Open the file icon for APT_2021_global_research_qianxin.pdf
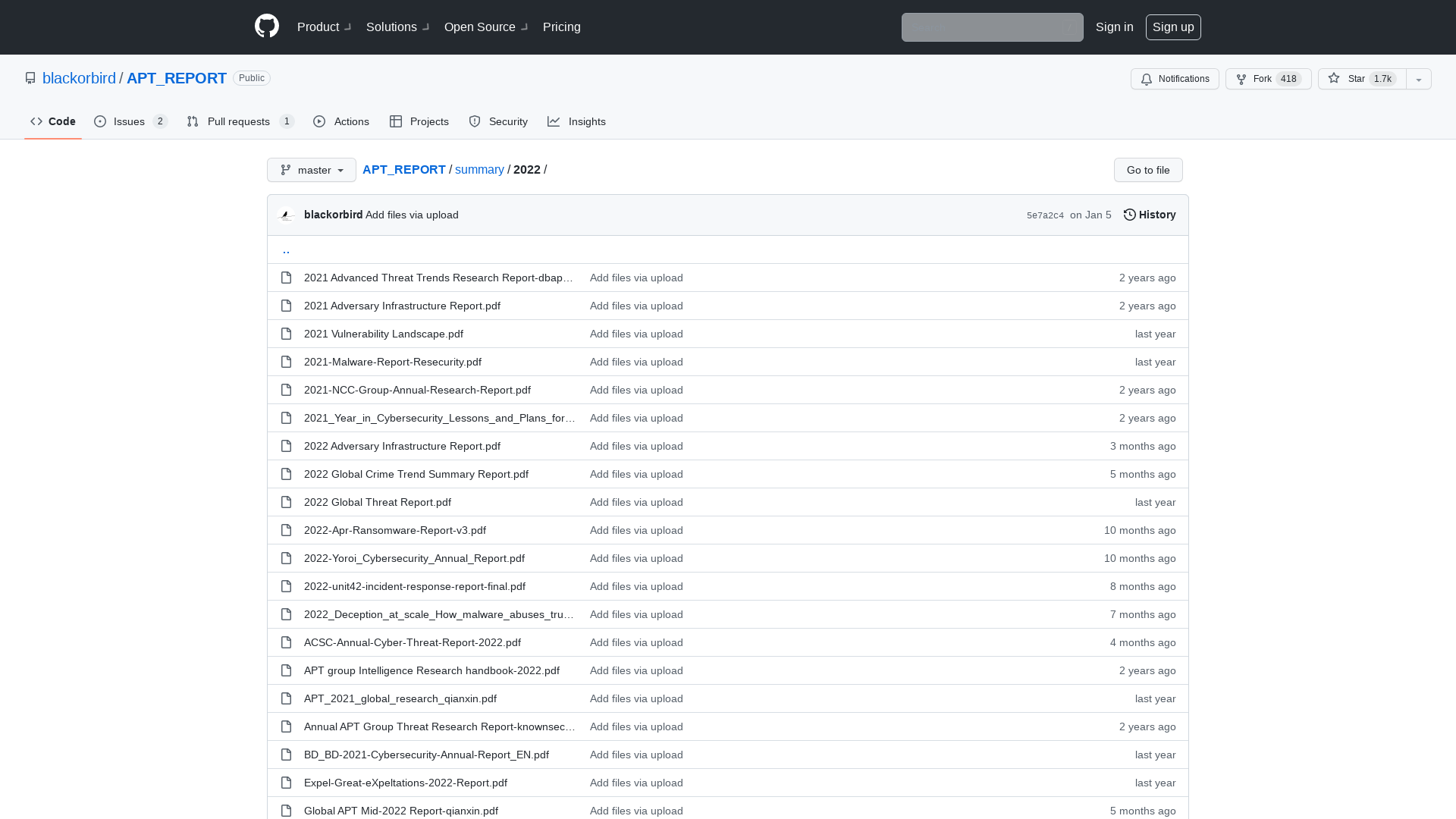 tap(286, 698)
